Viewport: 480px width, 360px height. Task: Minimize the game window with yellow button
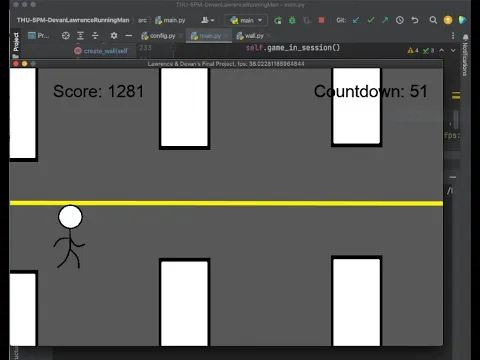tap(24, 64)
